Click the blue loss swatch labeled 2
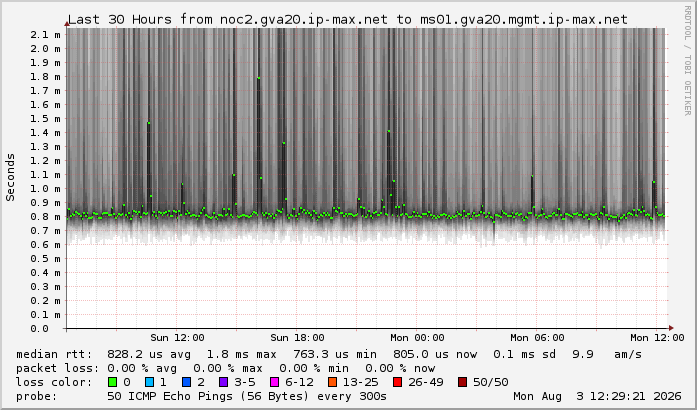 [187, 382]
